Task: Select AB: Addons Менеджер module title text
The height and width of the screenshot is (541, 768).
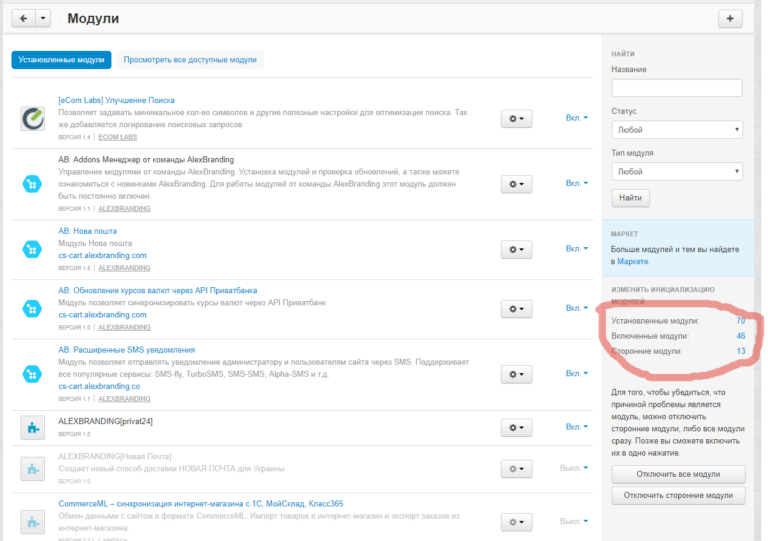Action: point(146,160)
